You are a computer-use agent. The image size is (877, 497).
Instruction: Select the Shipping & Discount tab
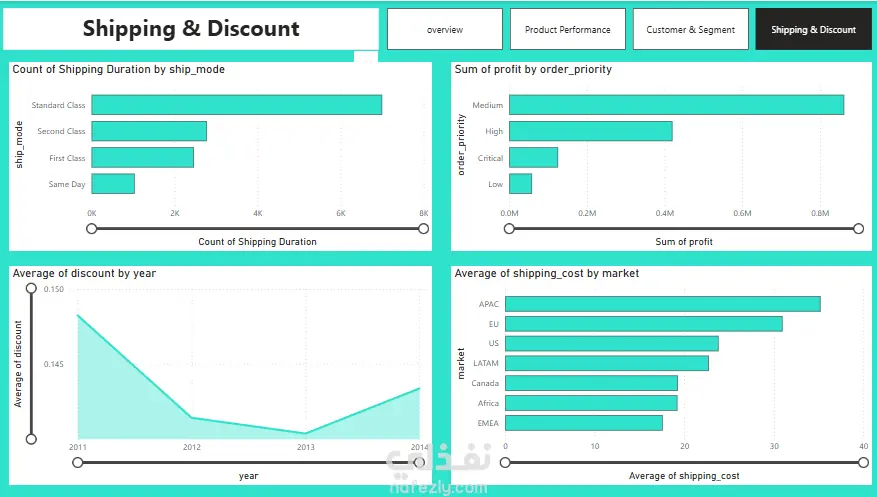(x=813, y=29)
